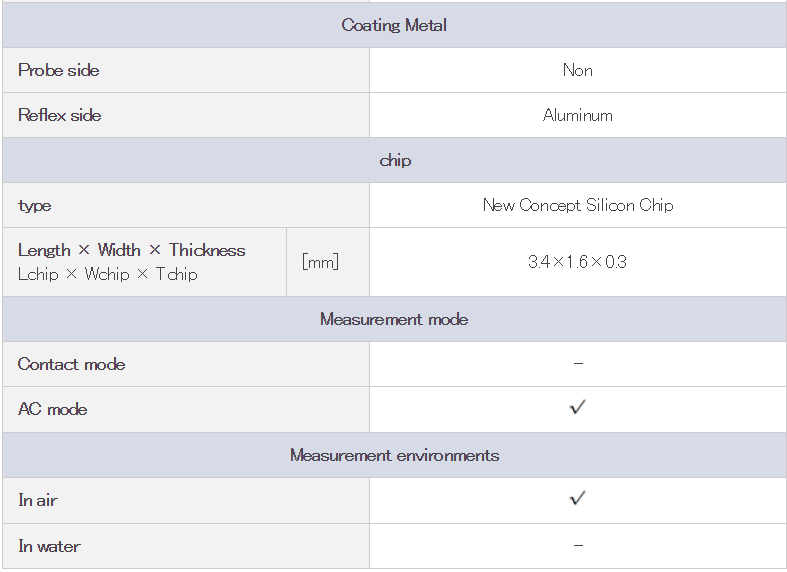Click the type row label

point(35,205)
